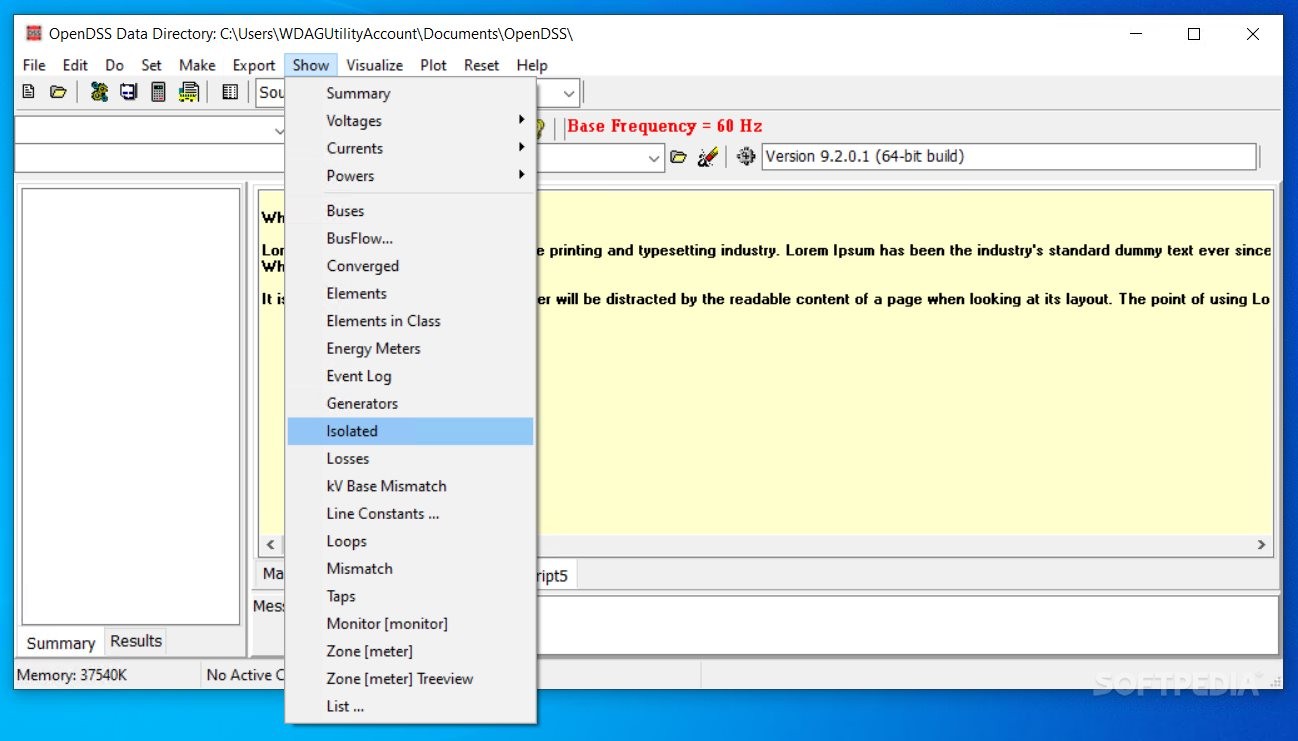Open the element class dropdown arrow
The image size is (1298, 741).
(x=279, y=130)
